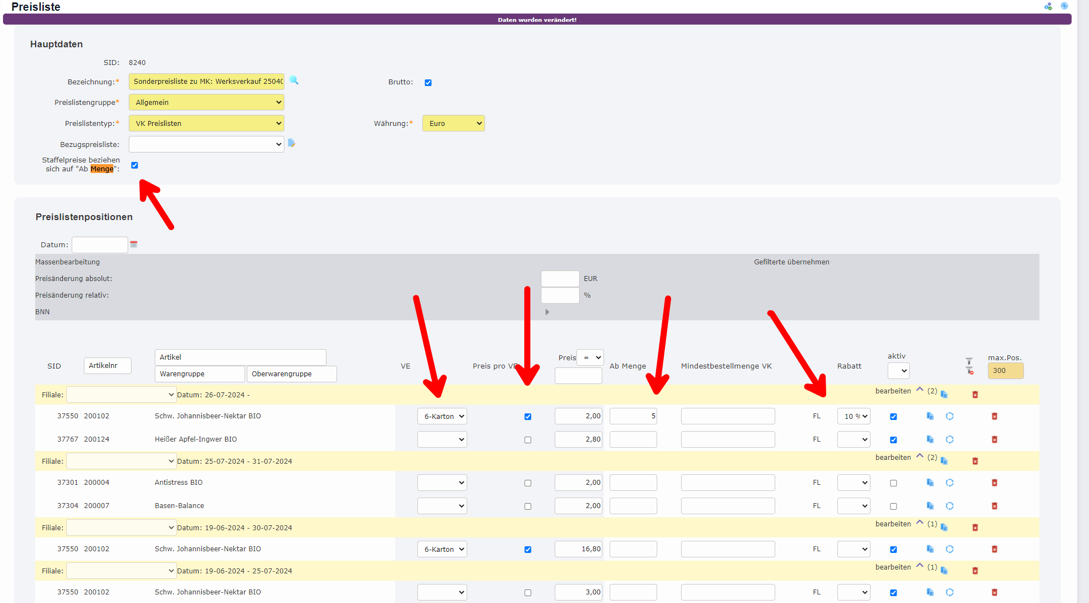Uncheck Staffelpreise beziehen sich auf Ab Menge
The width and height of the screenshot is (1089, 603).
pyautogui.click(x=135, y=166)
